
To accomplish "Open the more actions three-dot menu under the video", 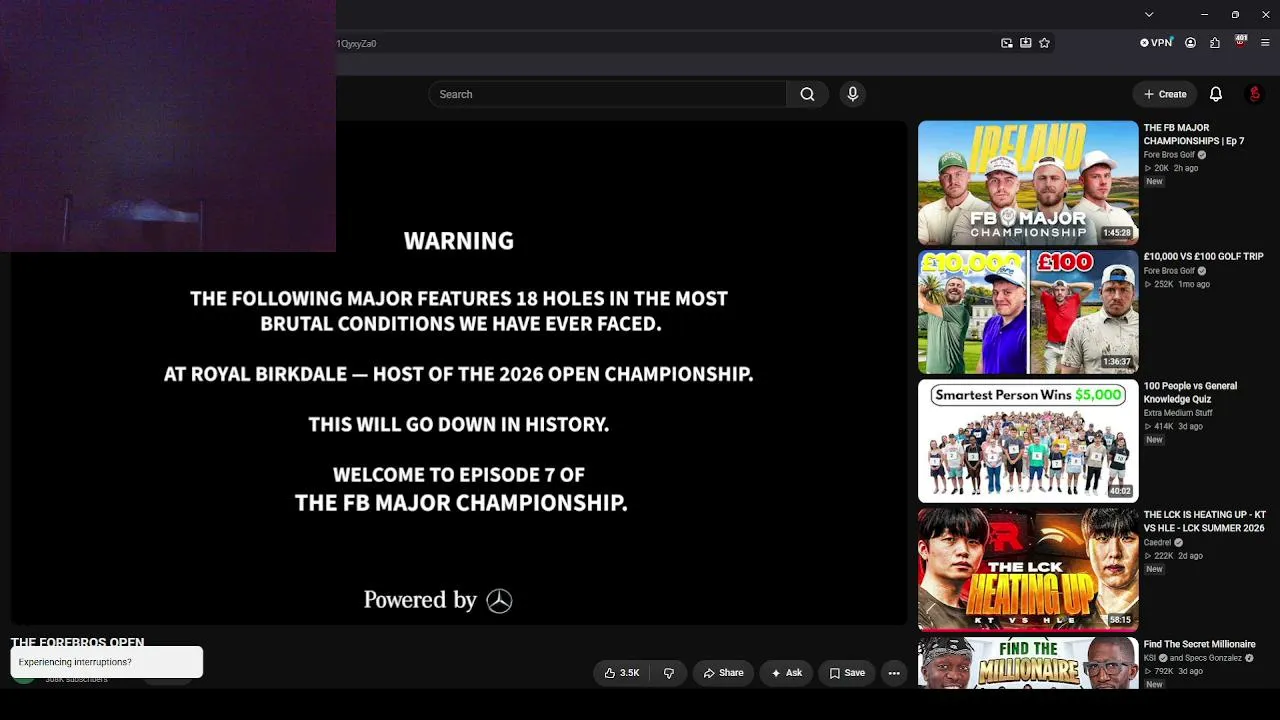I will (x=894, y=673).
